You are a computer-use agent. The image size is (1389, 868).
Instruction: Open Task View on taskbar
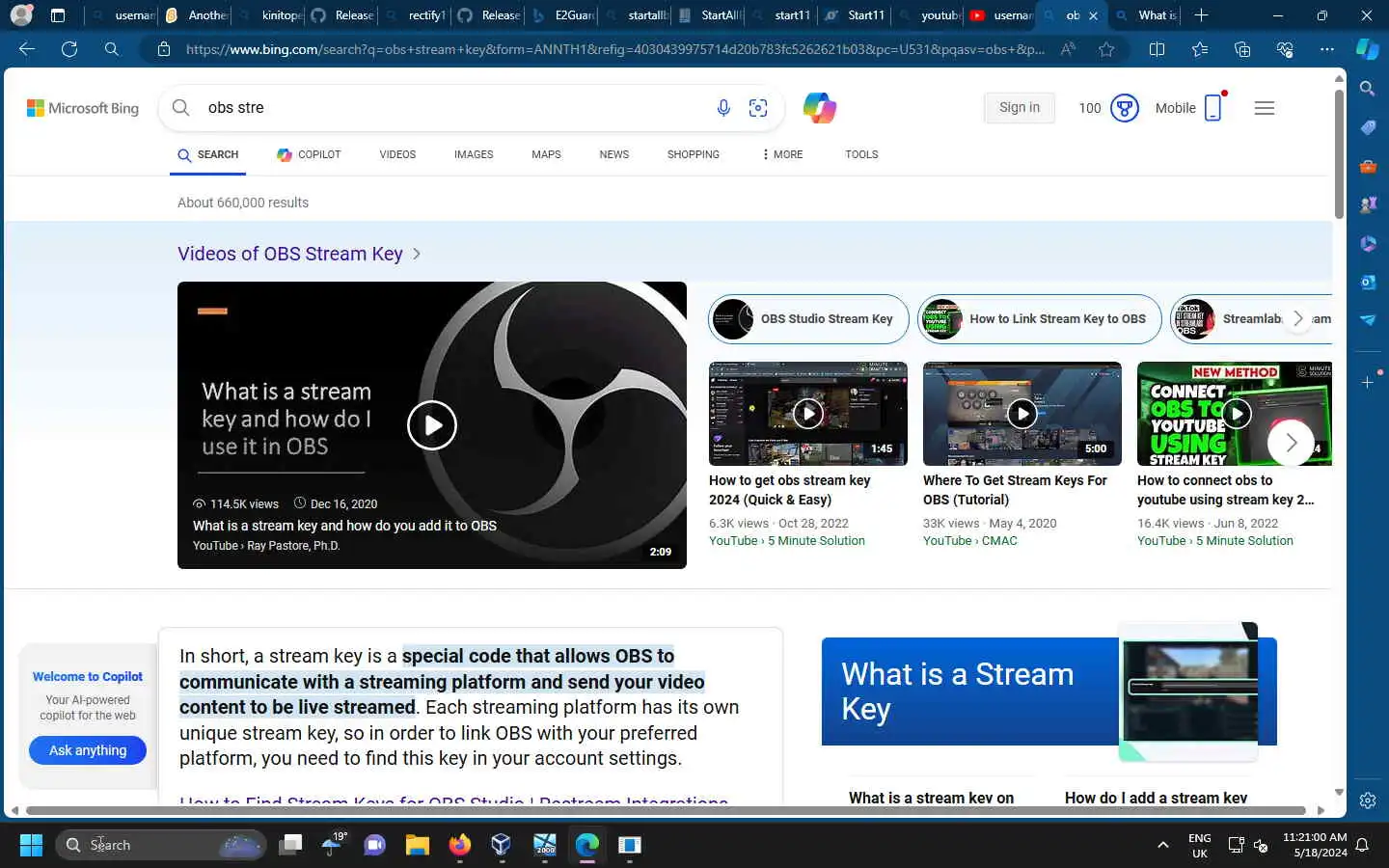click(290, 845)
